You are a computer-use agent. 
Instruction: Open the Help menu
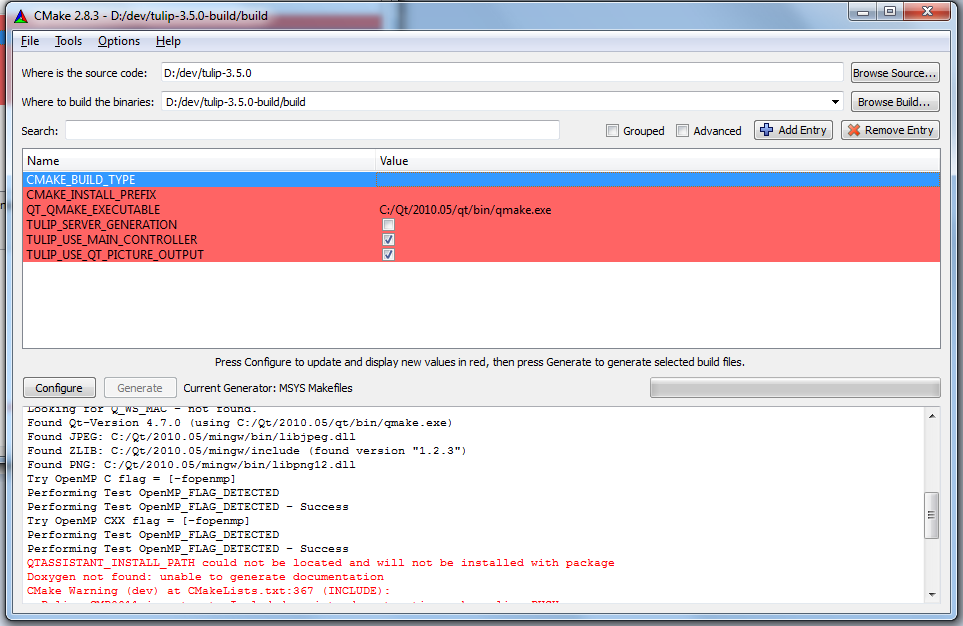pos(168,41)
